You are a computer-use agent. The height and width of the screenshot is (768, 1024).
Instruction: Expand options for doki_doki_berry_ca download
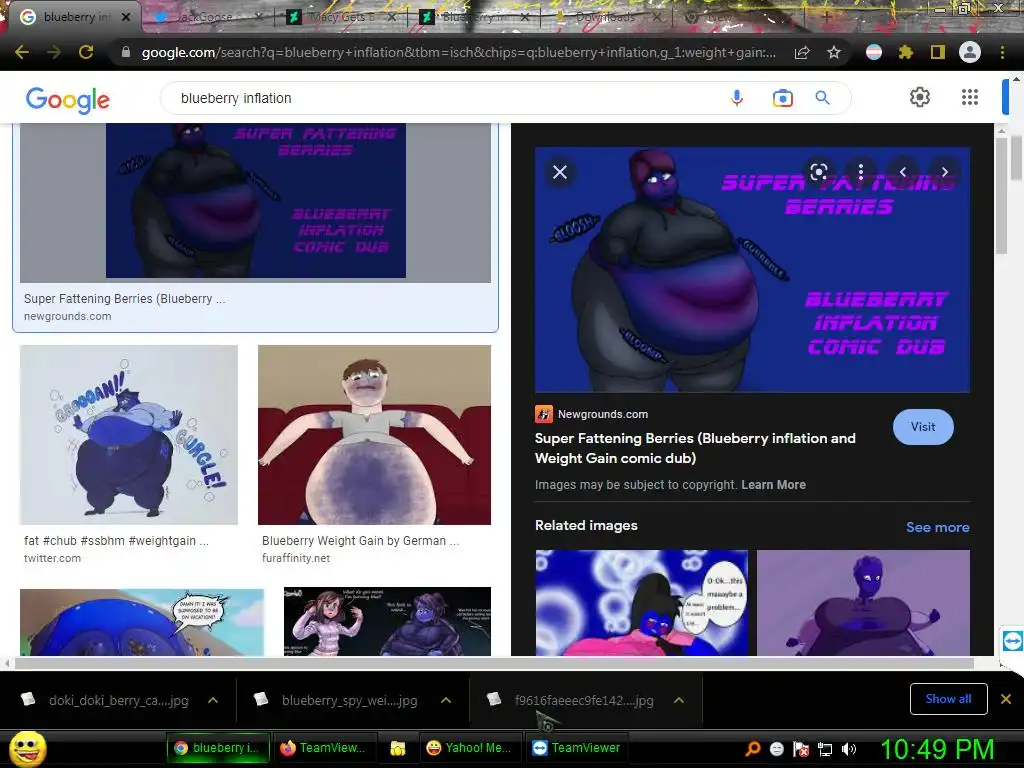tap(213, 700)
